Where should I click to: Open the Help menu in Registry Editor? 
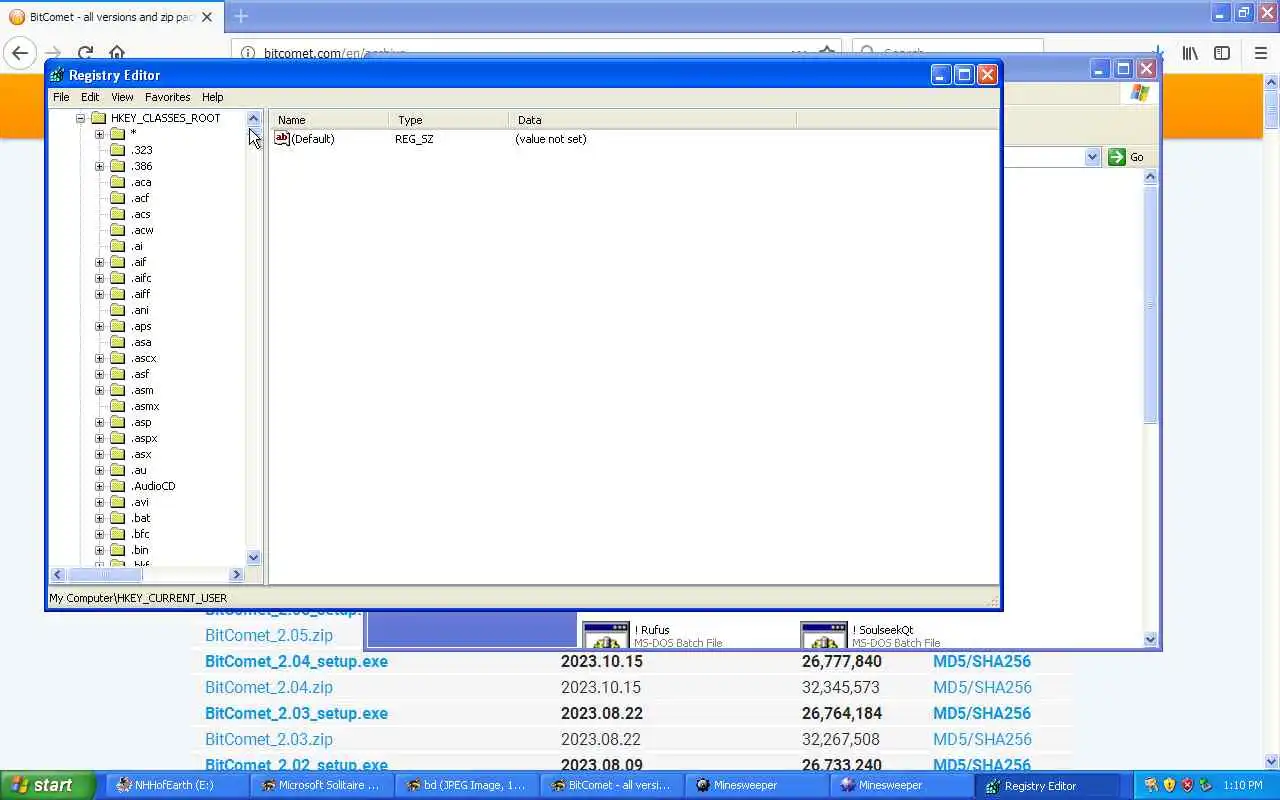212,97
